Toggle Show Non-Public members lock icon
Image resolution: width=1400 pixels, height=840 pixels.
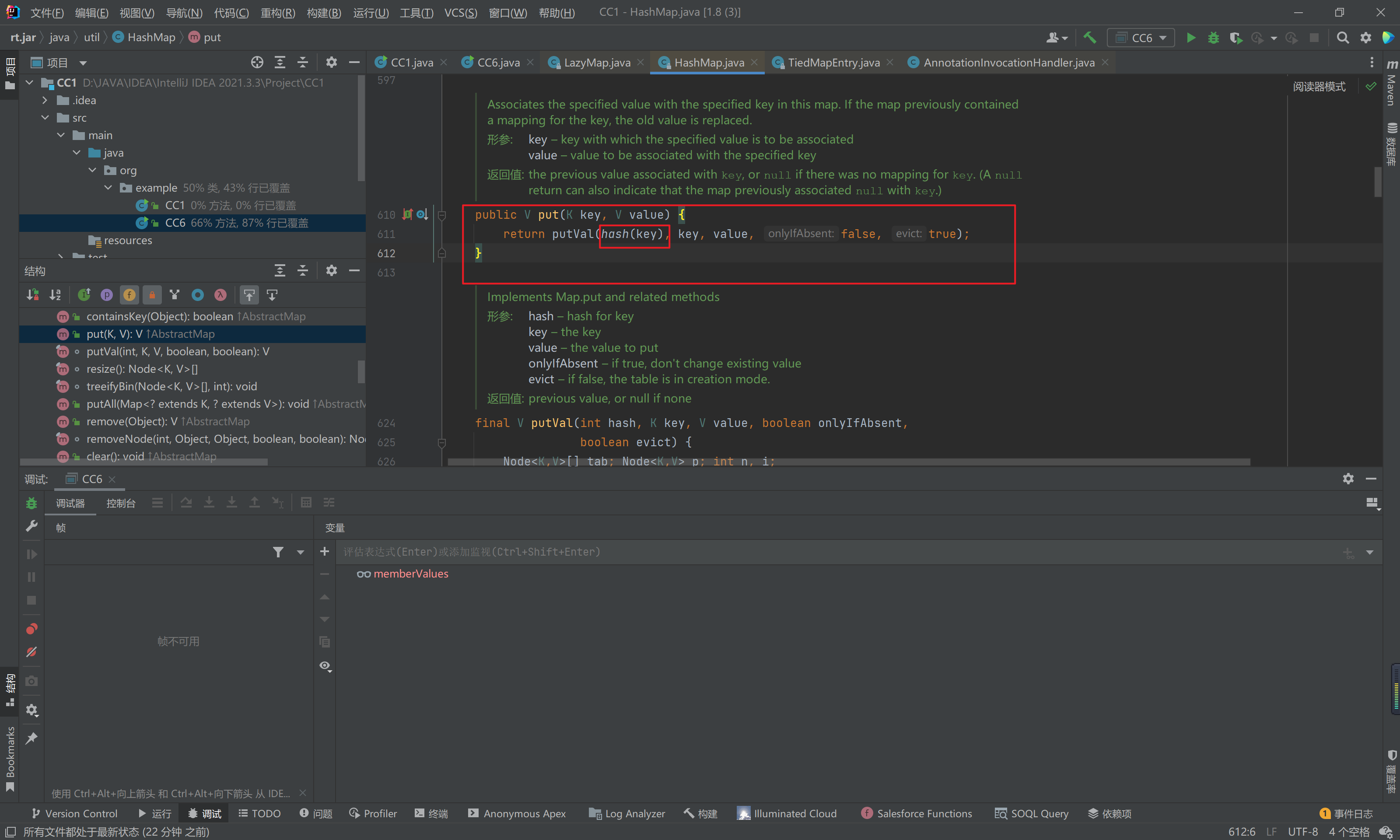tap(152, 295)
